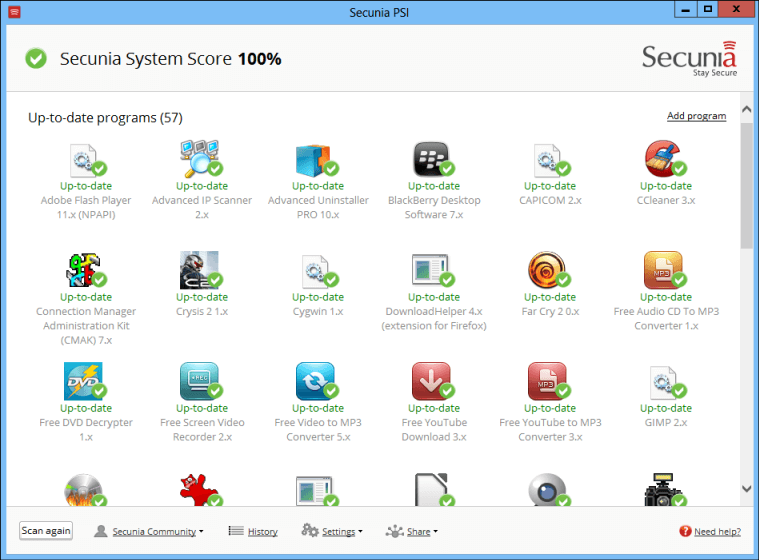This screenshot has height=560, width=759.
Task: Click the Secunia System Score 100% text
Action: pos(170,59)
